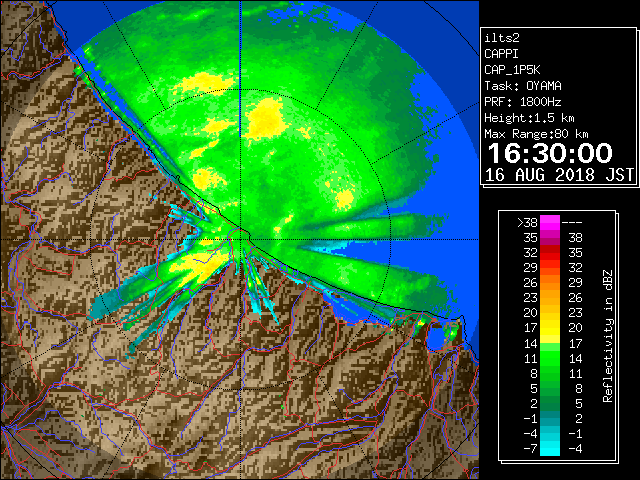Click the vertical "Reflectivity in dBZ" legend title
640x480 pixels.
point(608,336)
